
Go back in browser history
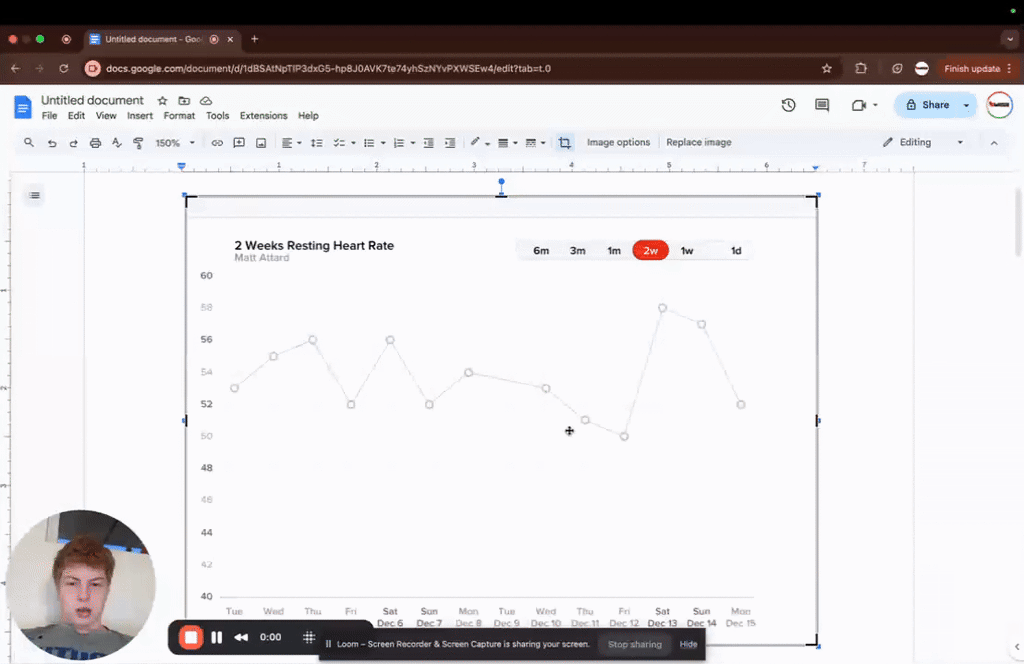(x=16, y=69)
